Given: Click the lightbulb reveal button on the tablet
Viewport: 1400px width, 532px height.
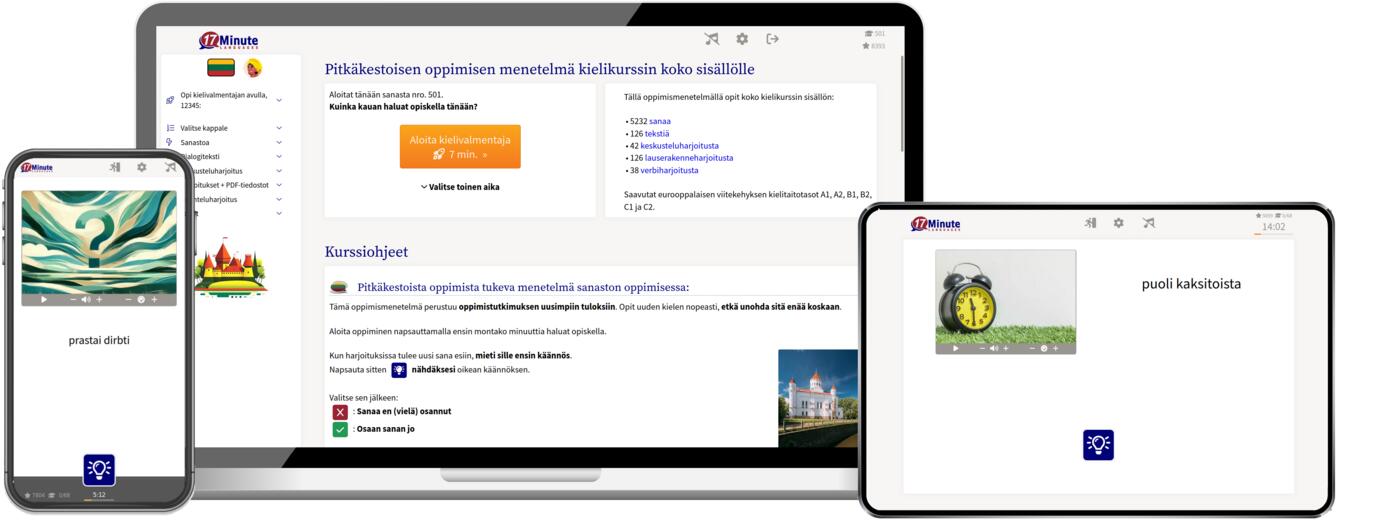Looking at the screenshot, I should pyautogui.click(x=1098, y=445).
